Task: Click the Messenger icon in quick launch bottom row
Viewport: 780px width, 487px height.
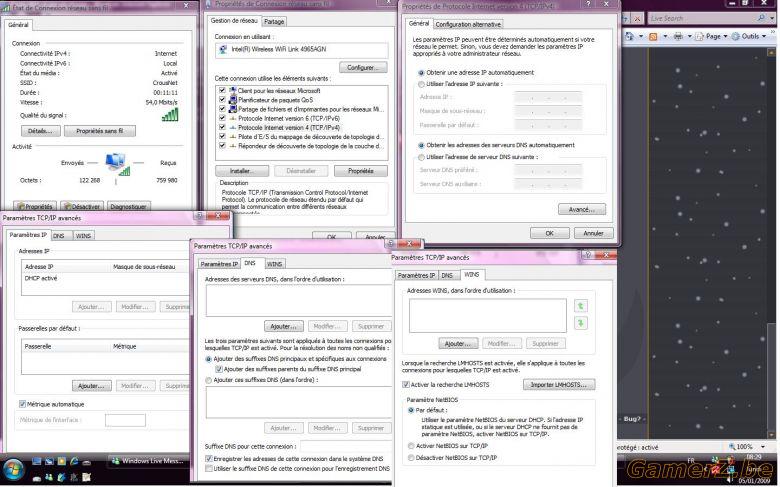Action: (49, 478)
